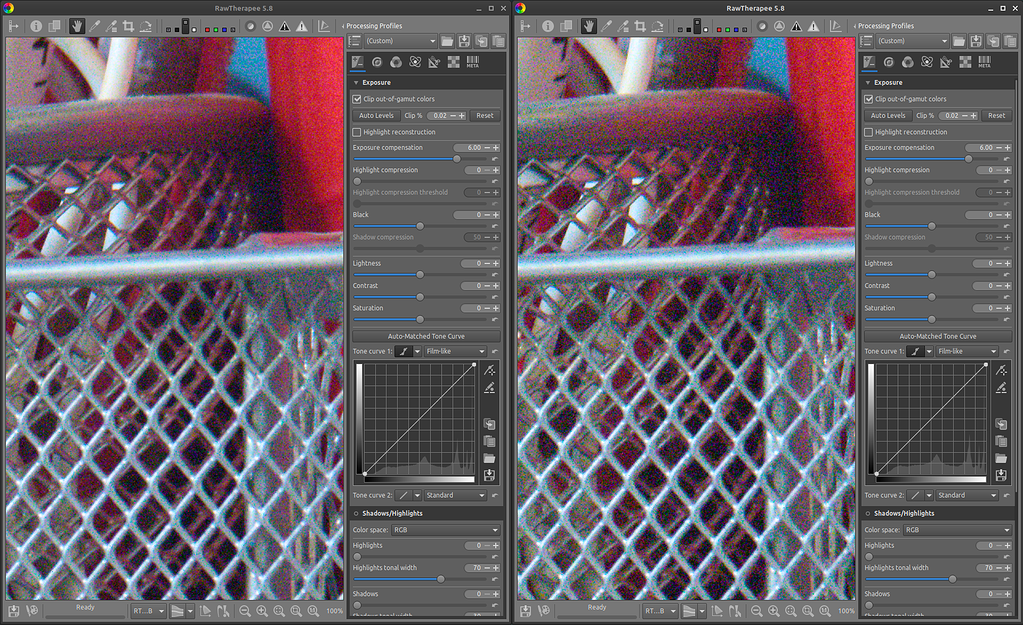Collapse the Shadows/Highlights section
This screenshot has width=1023, height=625.
click(390, 513)
